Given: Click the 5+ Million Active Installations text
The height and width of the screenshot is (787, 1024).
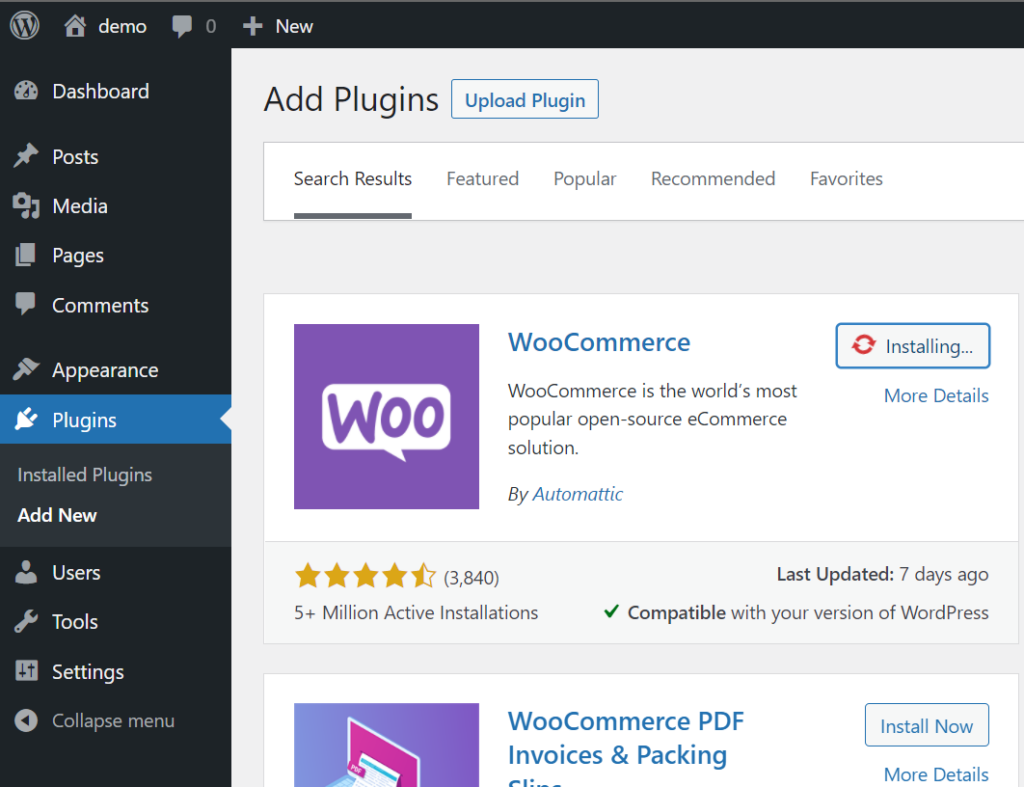Looking at the screenshot, I should pyautogui.click(x=416, y=613).
